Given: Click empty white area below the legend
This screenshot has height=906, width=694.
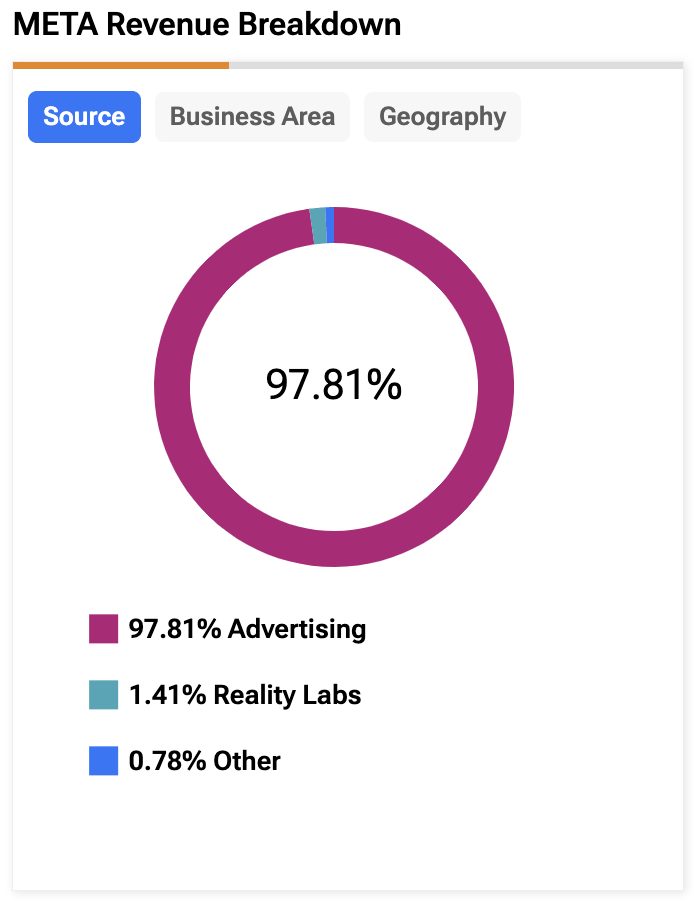Looking at the screenshot, I should [347, 838].
